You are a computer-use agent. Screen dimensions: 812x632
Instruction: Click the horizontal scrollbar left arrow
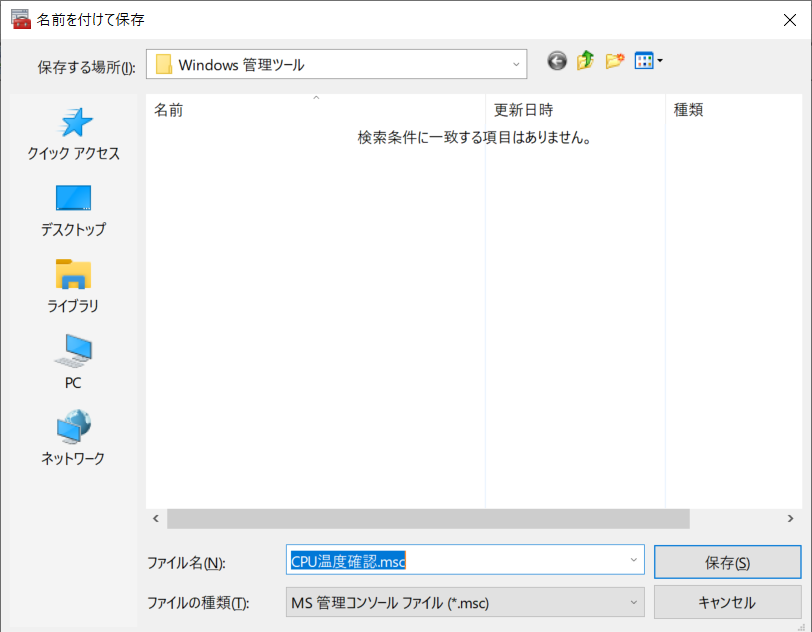154,518
